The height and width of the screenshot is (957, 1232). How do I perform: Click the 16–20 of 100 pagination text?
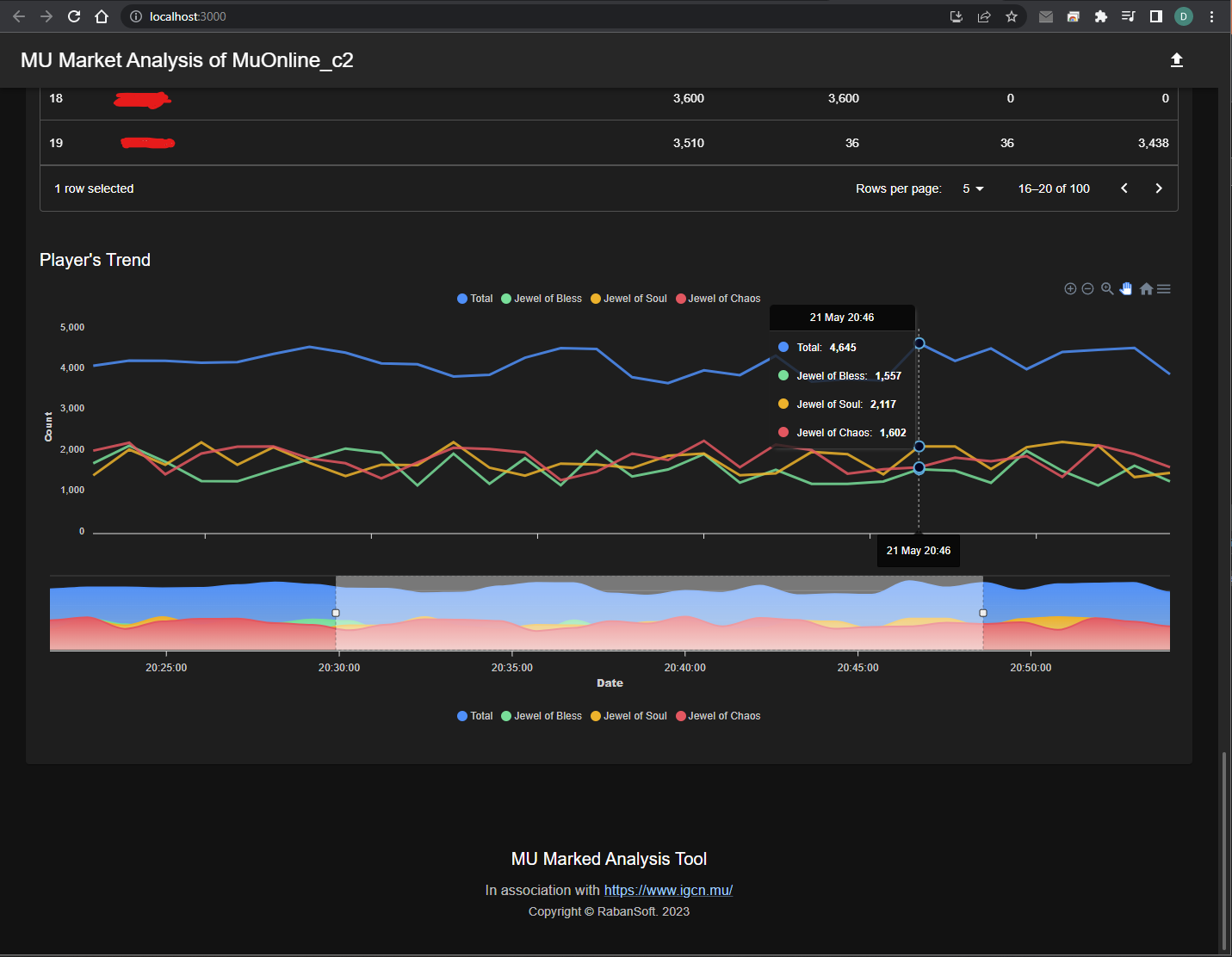[x=1054, y=188]
